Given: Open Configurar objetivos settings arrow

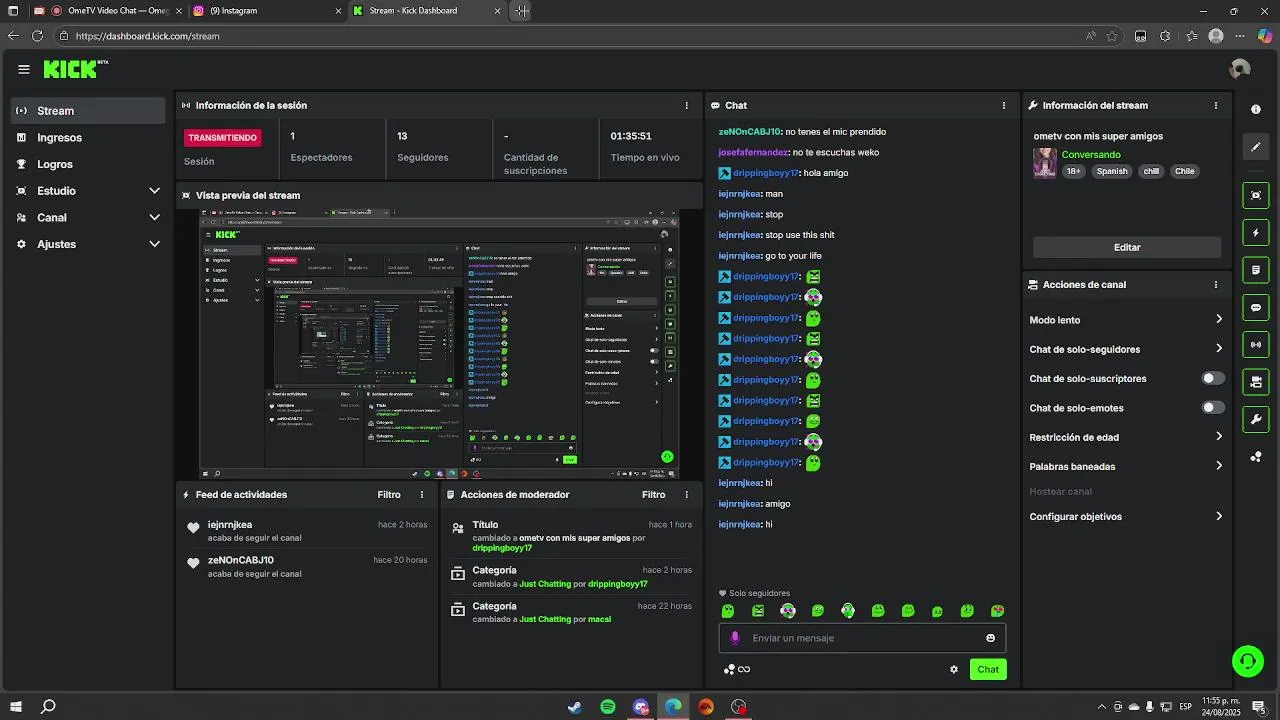Looking at the screenshot, I should 1219,517.
